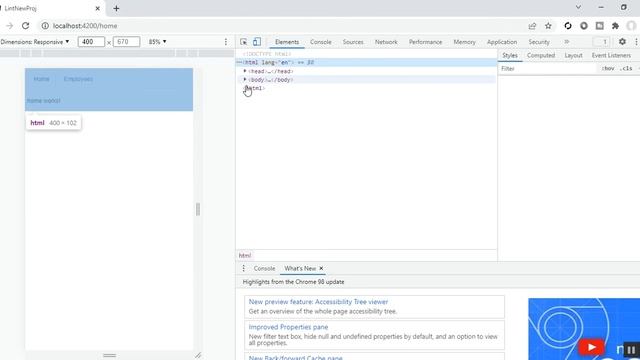Expand the head element node
The image size is (640, 360).
coord(245,71)
